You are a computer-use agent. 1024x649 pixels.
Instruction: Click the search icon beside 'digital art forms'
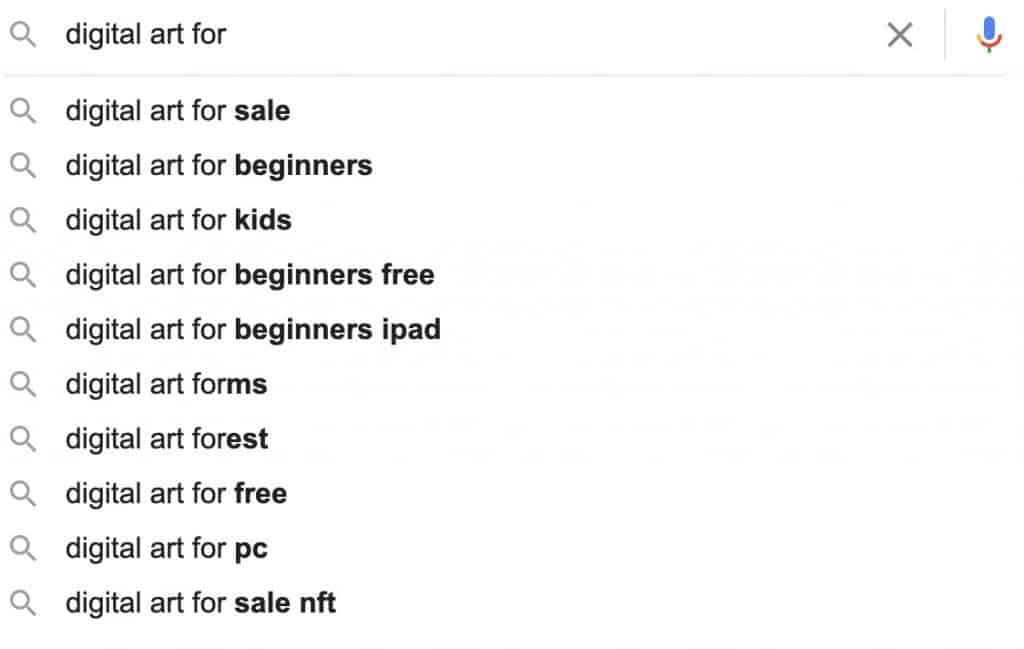pos(22,384)
